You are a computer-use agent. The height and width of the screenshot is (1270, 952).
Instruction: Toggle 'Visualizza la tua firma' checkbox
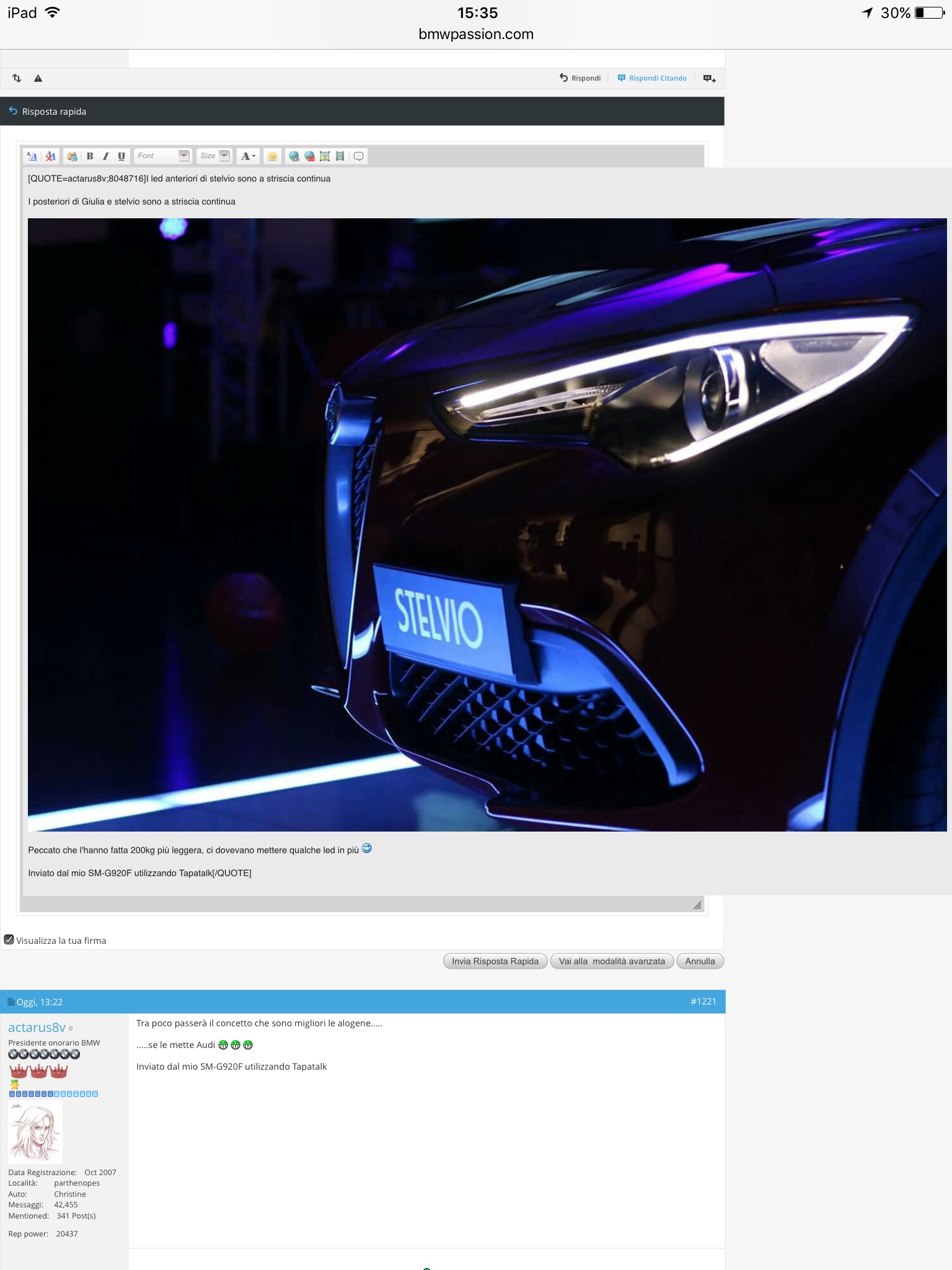click(x=9, y=939)
